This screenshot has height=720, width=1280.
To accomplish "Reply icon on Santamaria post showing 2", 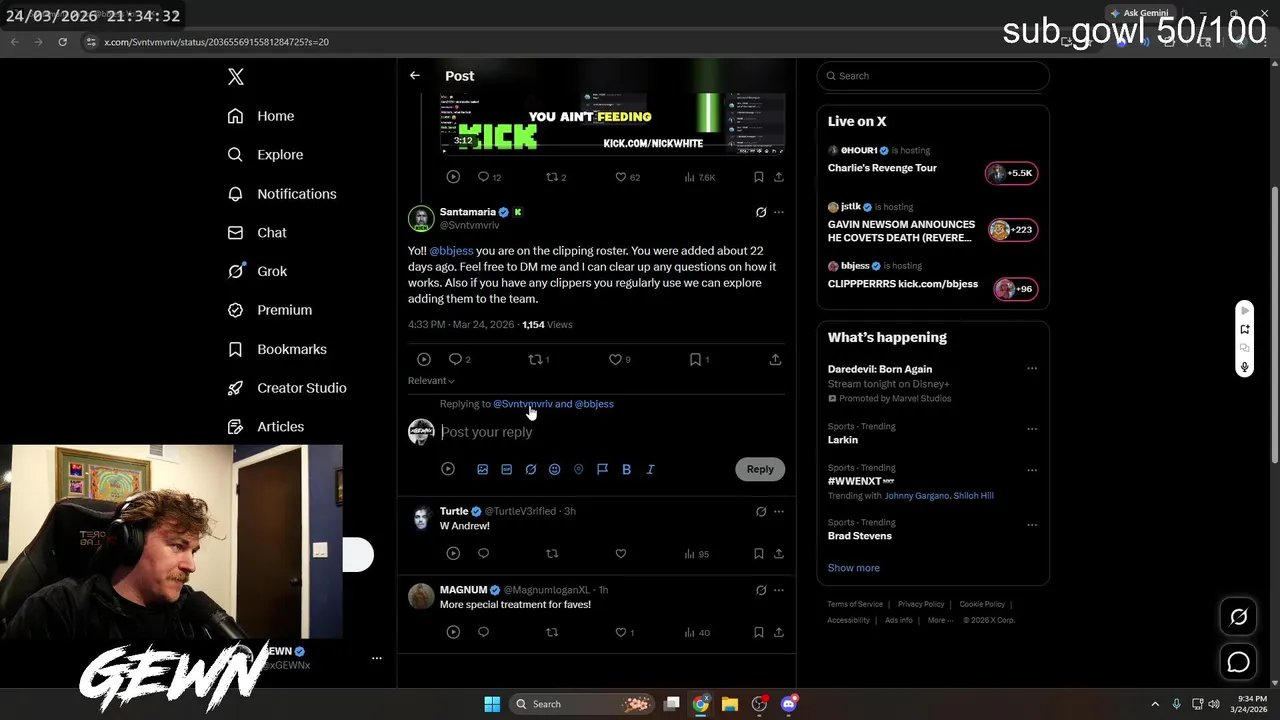I will 455,359.
